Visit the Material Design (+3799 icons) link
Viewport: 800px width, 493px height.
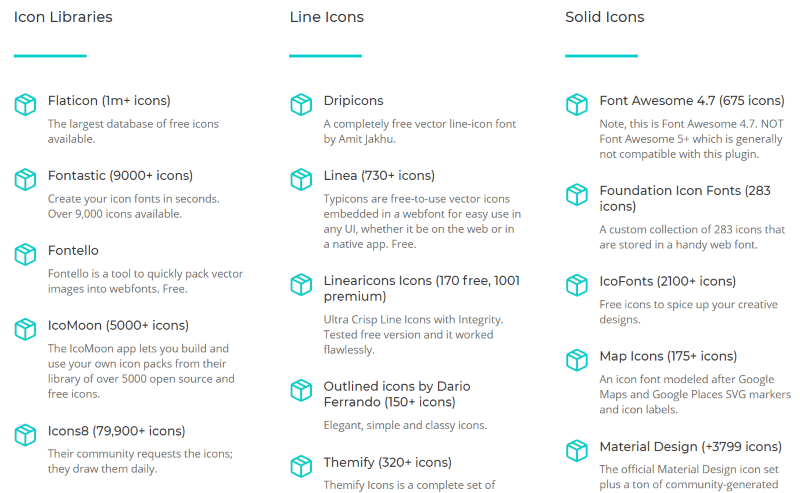tap(690, 447)
